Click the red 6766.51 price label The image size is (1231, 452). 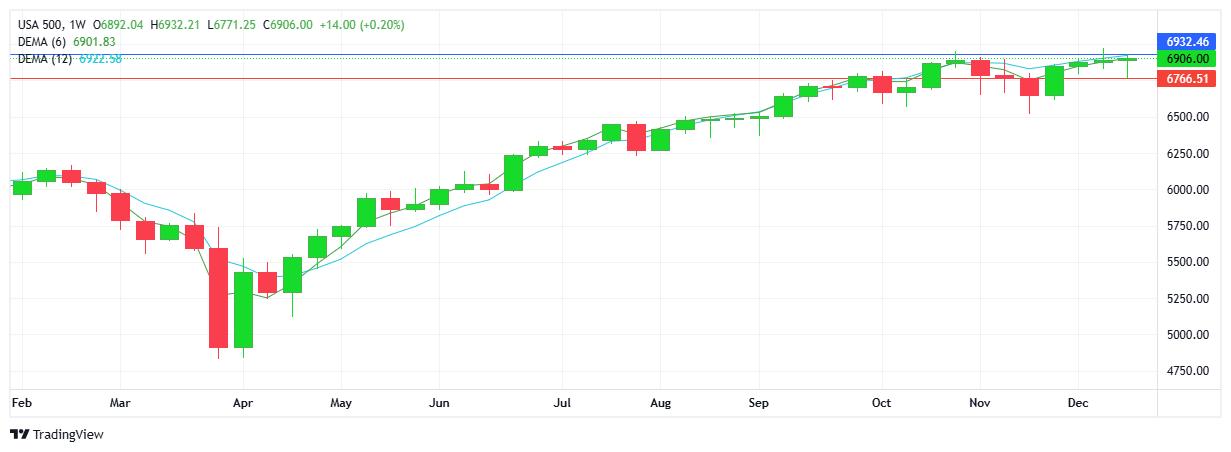(x=1187, y=78)
